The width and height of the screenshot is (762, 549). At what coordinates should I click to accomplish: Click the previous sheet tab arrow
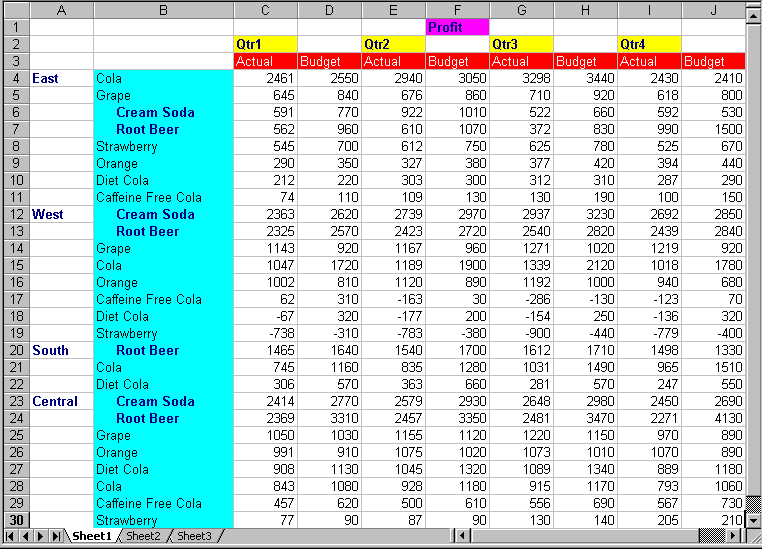[25, 537]
